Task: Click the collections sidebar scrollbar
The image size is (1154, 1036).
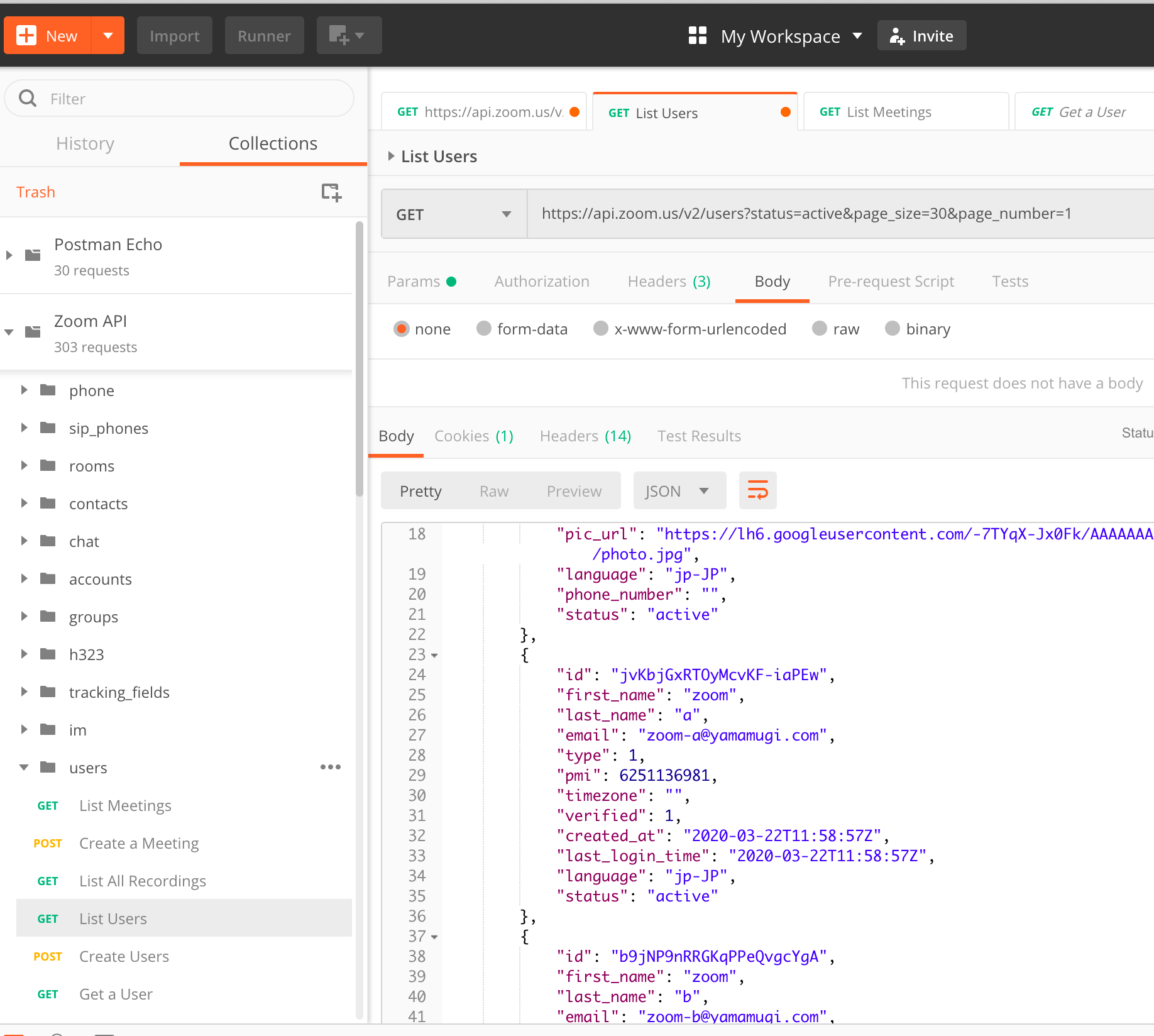Action: (360, 358)
